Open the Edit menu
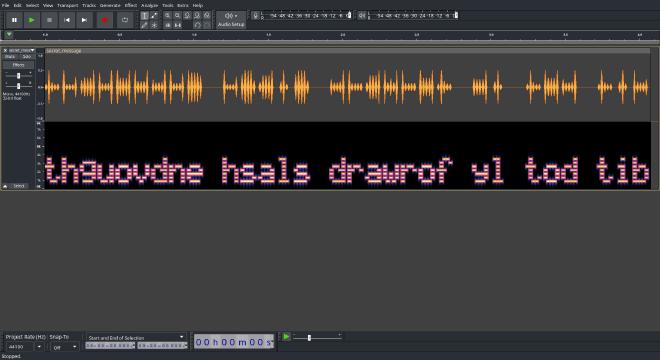 pos(17,5)
